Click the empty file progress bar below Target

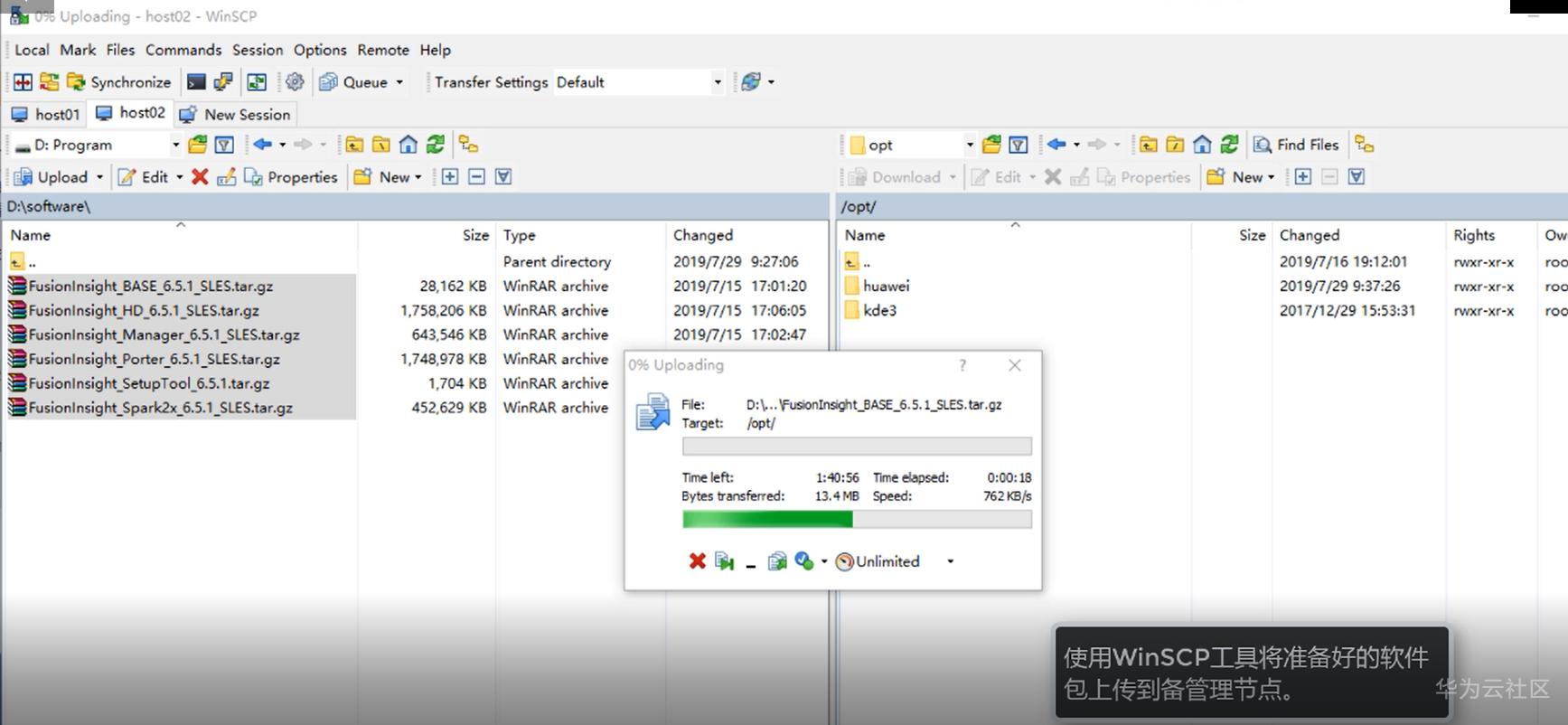tap(857, 447)
